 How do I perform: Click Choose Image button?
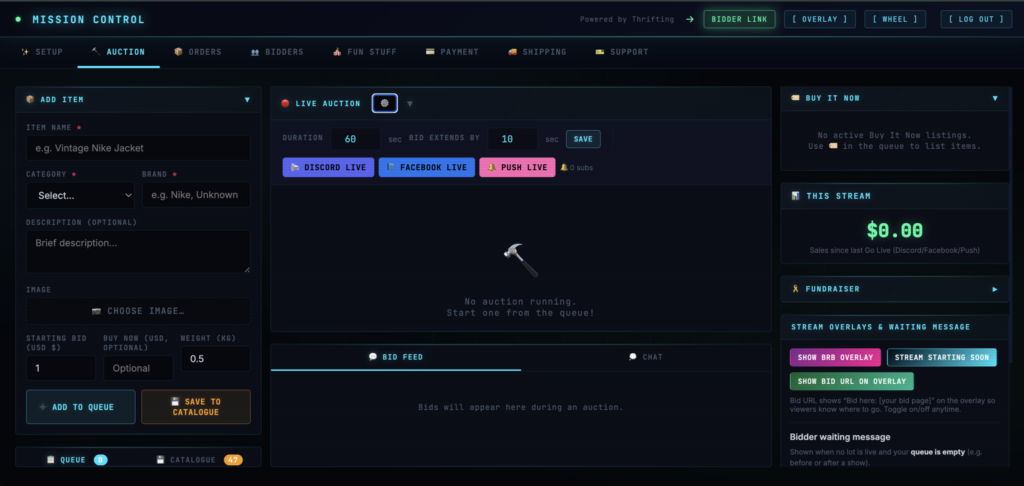click(x=138, y=311)
